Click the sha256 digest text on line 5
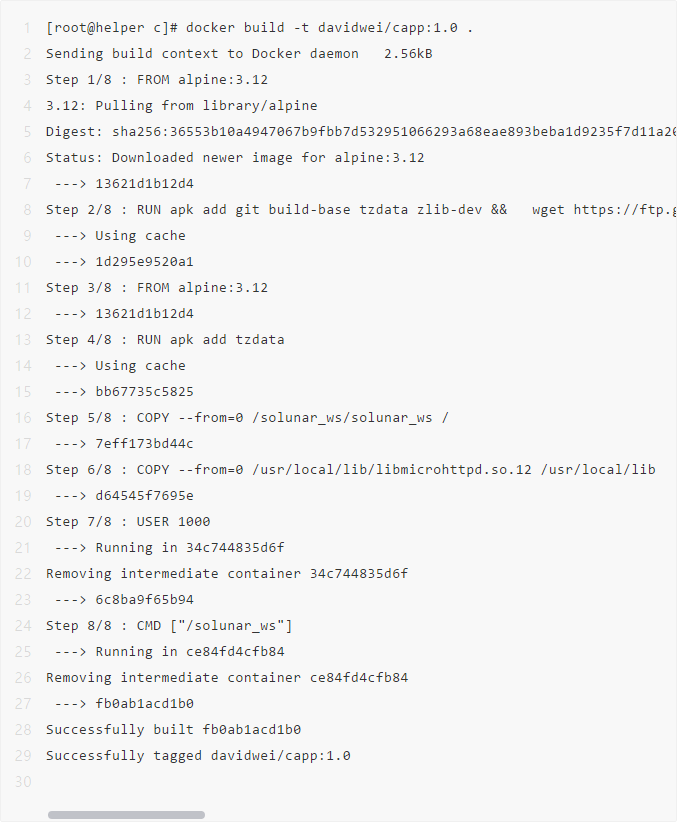Viewport: 683px width, 830px height. tap(390, 132)
